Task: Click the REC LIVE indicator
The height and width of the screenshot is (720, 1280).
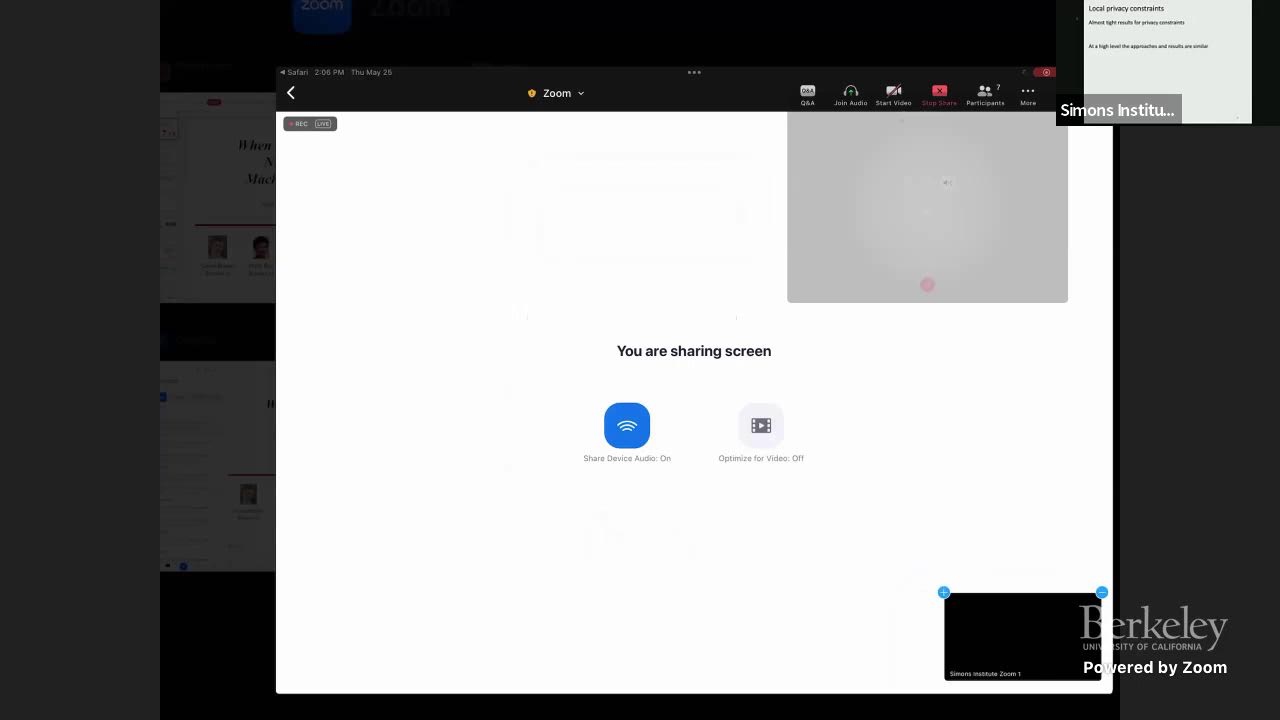Action: pos(310,124)
